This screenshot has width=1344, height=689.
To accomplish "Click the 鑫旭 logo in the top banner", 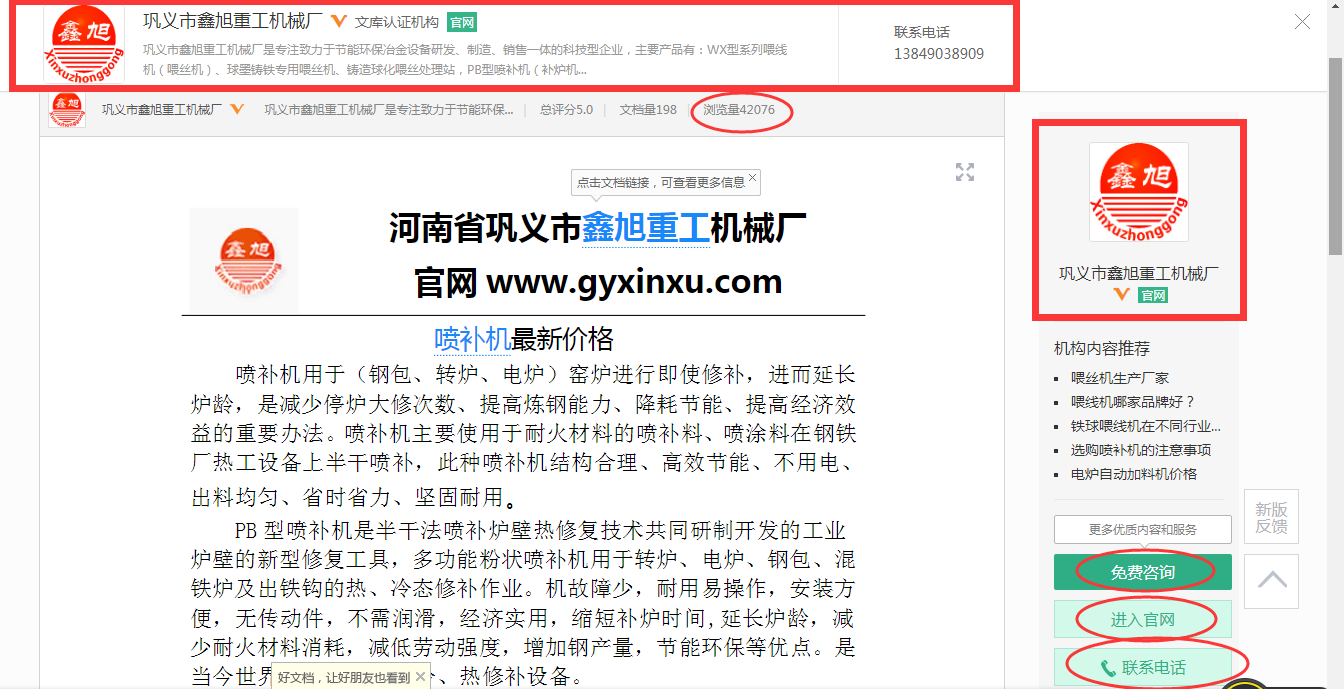I will point(84,45).
